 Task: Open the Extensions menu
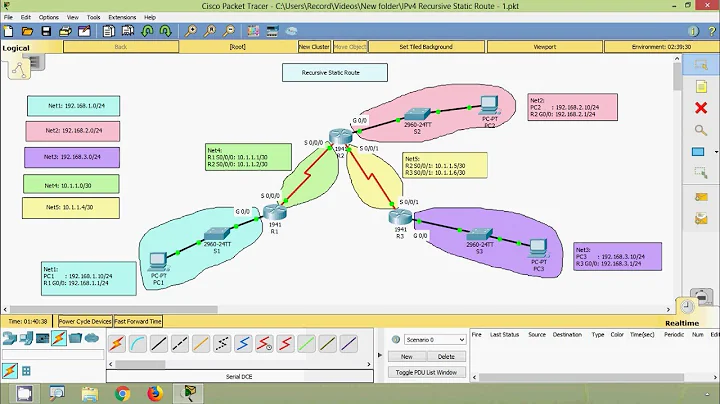pyautogui.click(x=122, y=17)
